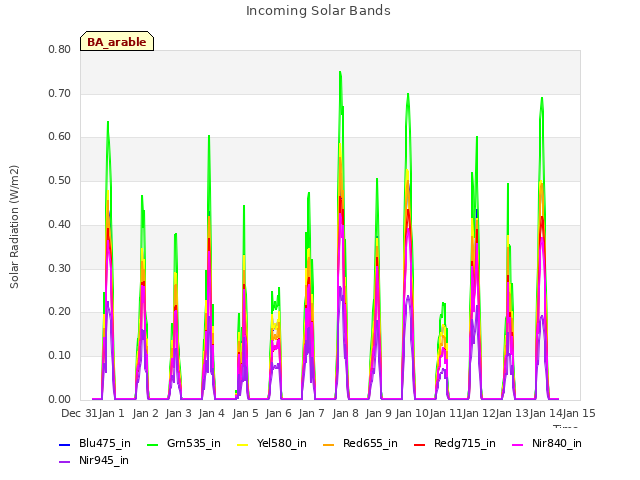640x480 pixels.
Task: Click the 0.50 y-axis value
Action: click(60, 180)
